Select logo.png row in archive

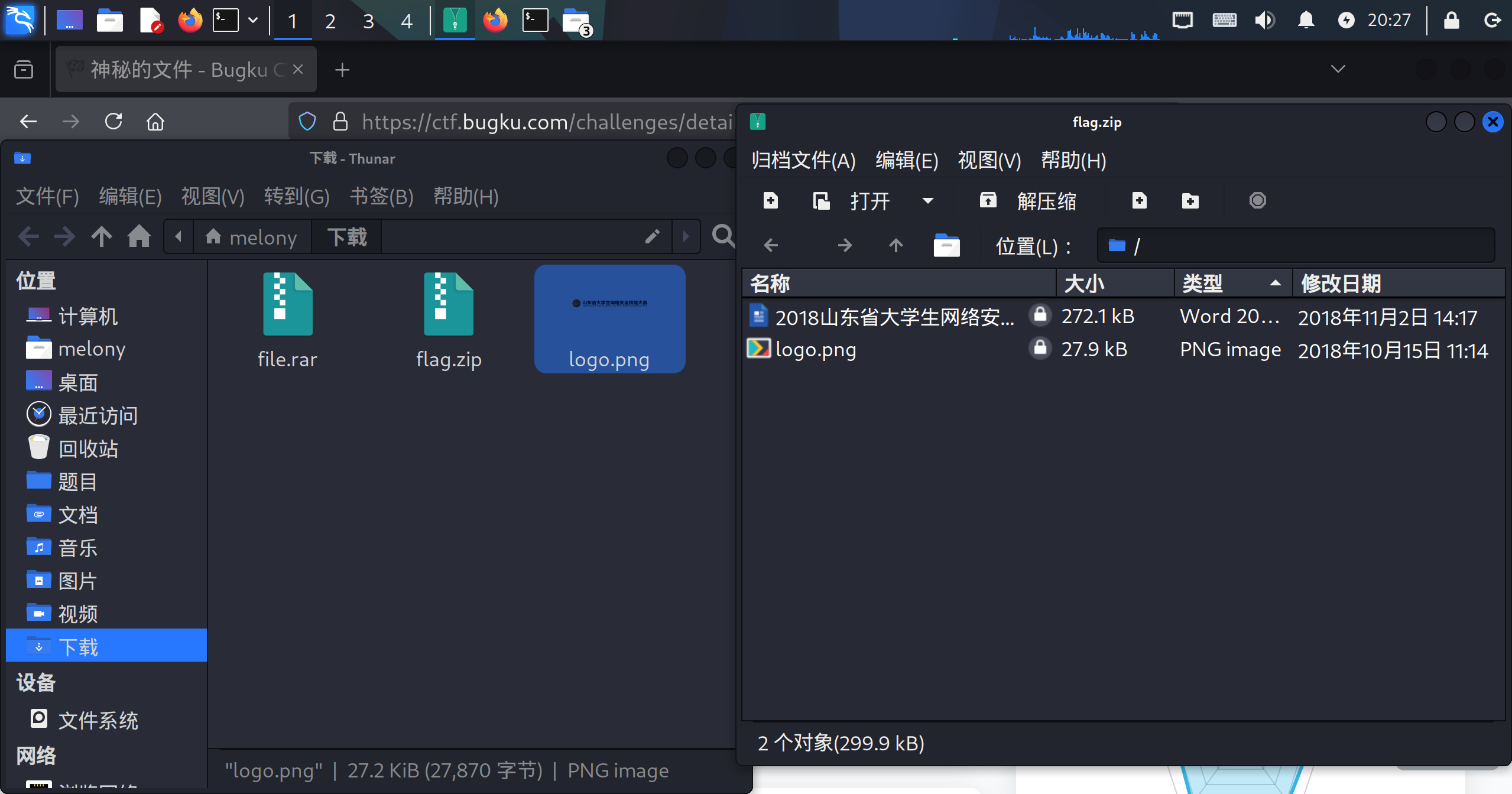(x=816, y=350)
